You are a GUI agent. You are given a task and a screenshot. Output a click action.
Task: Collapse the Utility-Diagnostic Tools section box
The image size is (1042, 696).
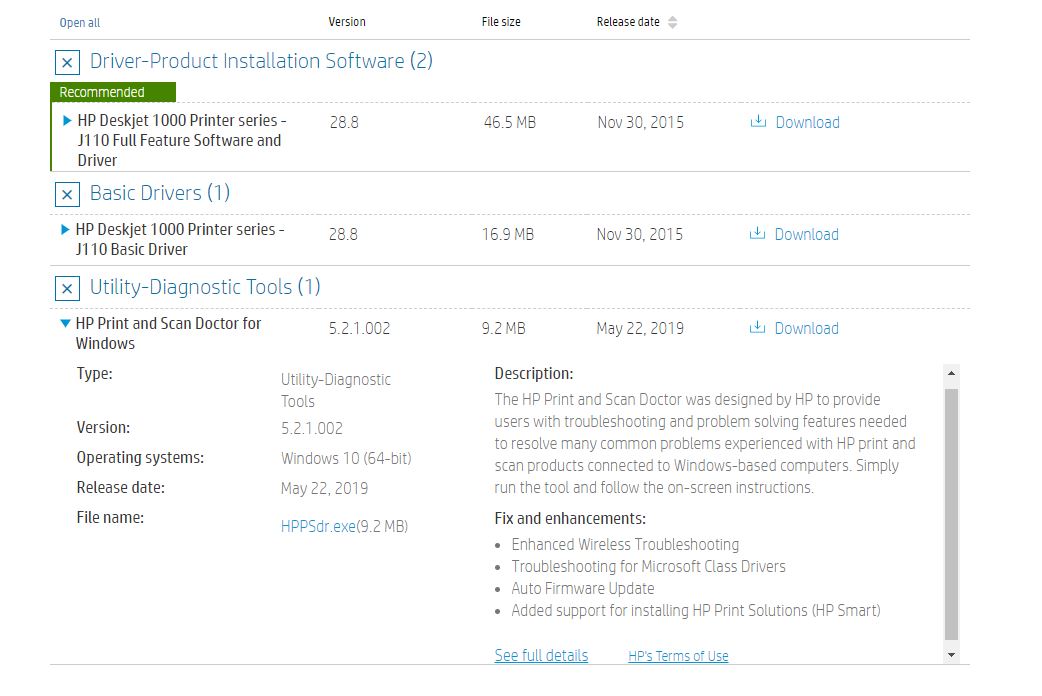point(67,289)
